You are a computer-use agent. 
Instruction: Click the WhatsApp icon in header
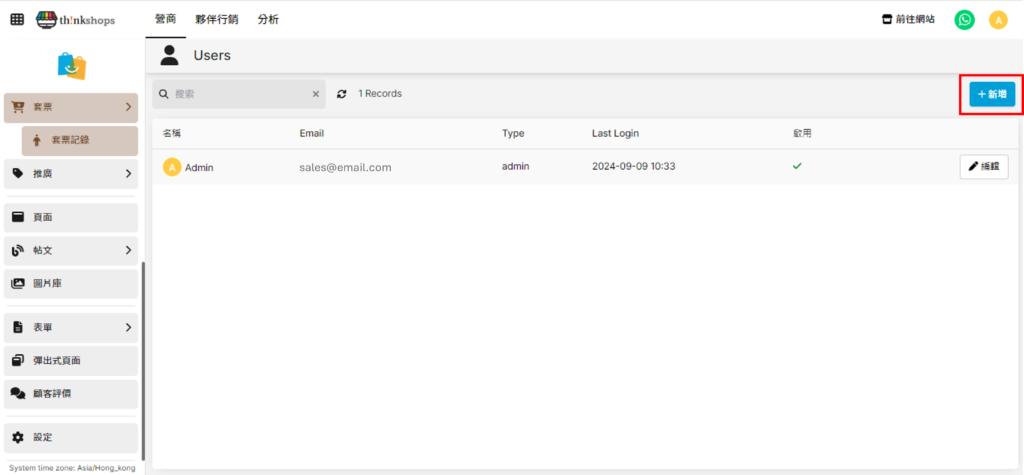click(x=964, y=19)
